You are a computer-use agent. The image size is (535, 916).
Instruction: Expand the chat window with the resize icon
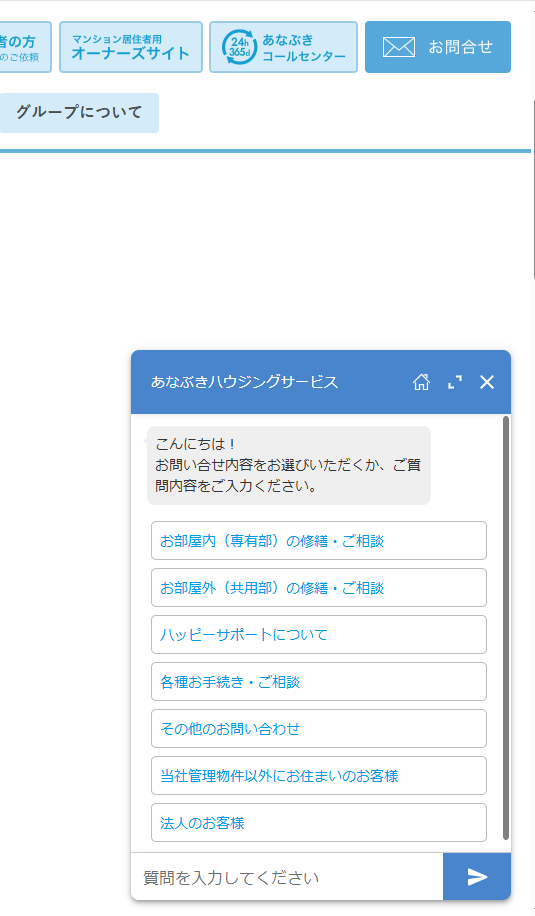pos(454,382)
